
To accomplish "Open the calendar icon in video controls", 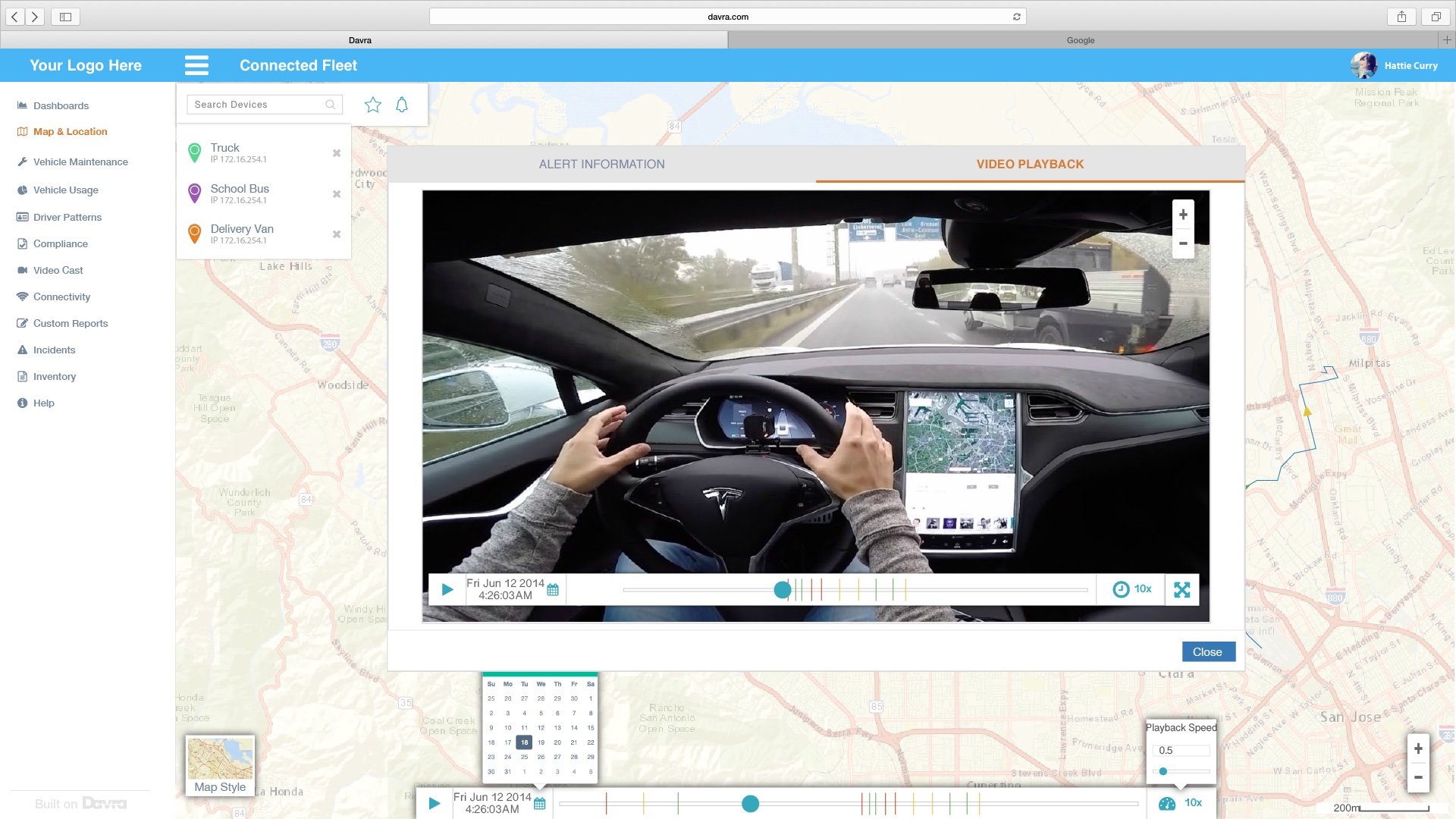I will click(x=553, y=590).
